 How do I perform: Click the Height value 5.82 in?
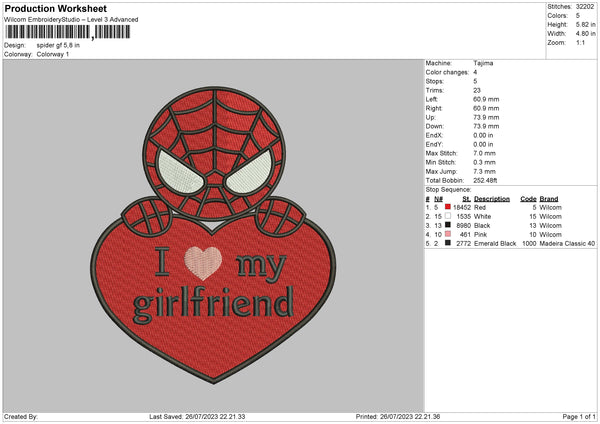point(585,24)
